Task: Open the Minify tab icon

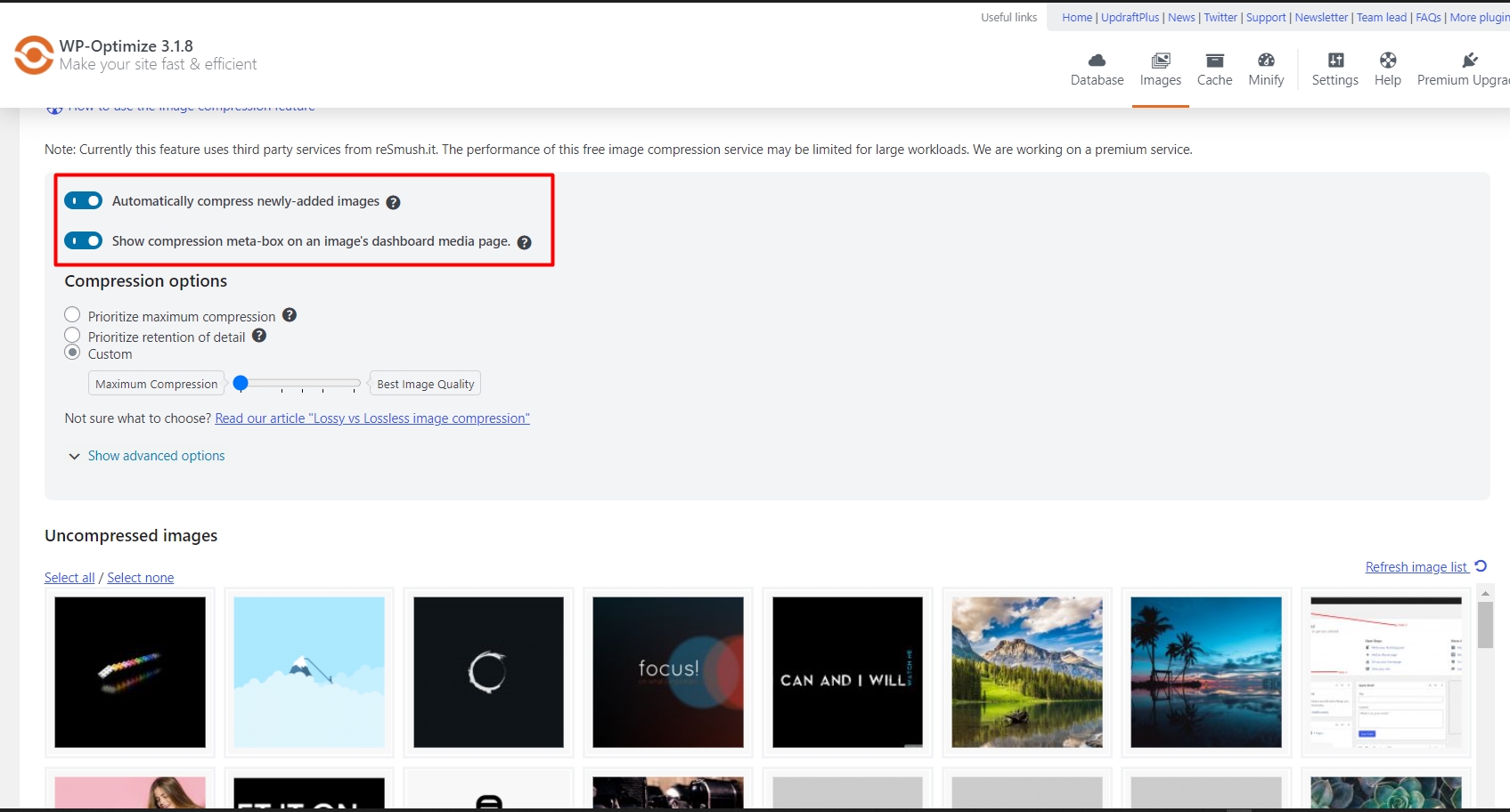Action: 1266,60
